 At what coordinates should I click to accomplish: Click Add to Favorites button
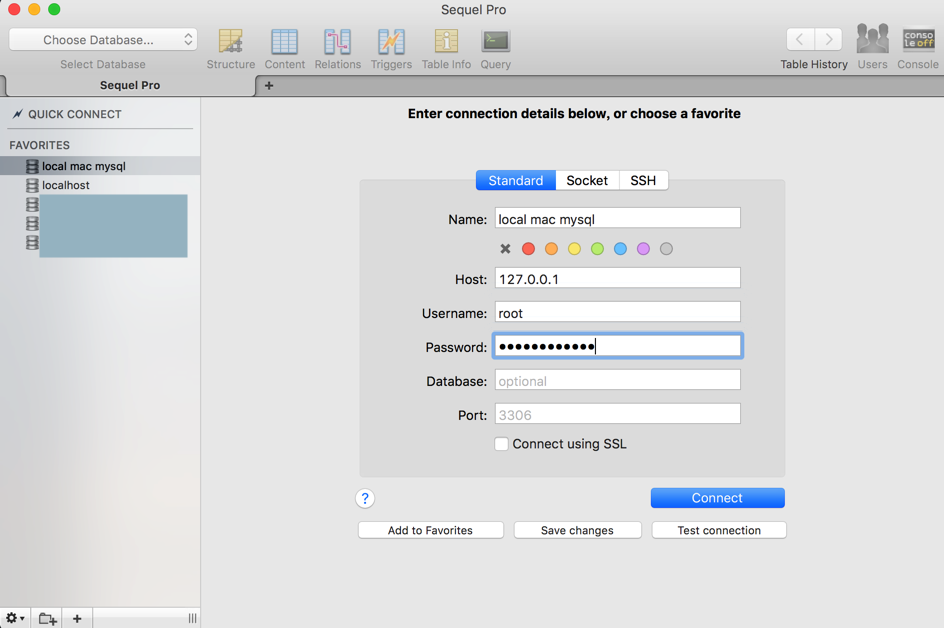(430, 530)
